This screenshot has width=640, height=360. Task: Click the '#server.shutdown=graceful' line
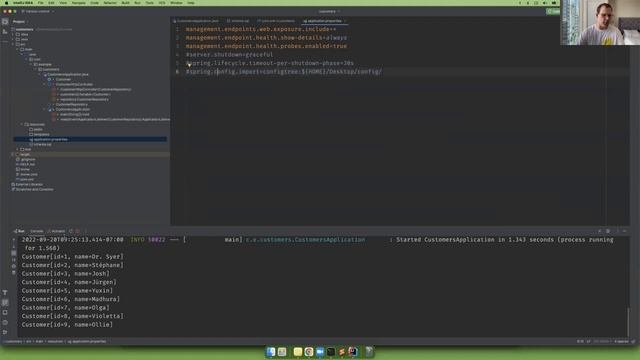(x=229, y=55)
